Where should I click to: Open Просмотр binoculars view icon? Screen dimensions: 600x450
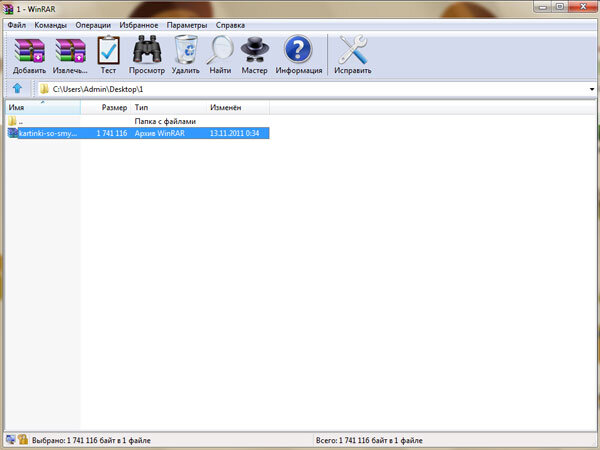point(147,49)
